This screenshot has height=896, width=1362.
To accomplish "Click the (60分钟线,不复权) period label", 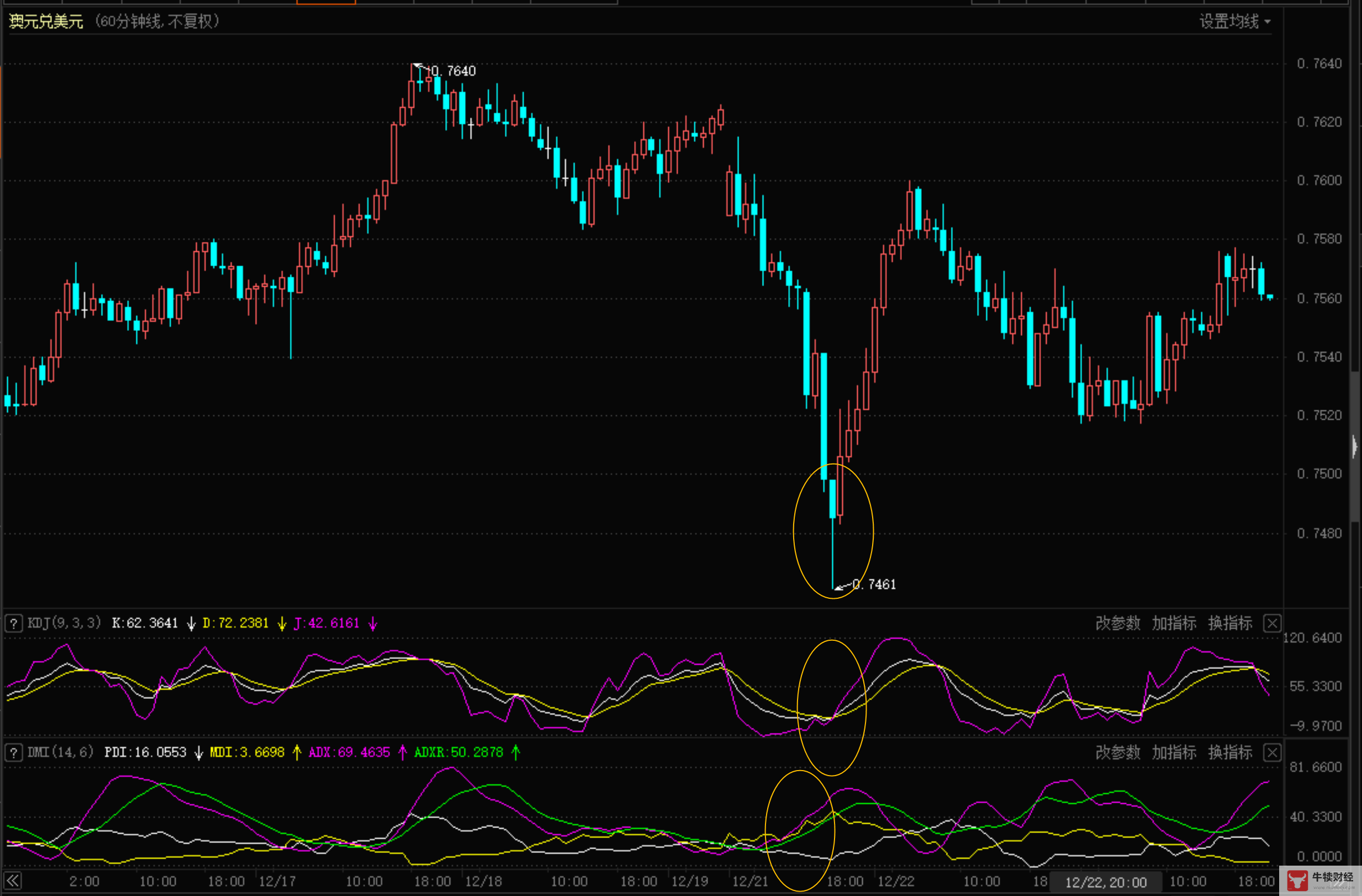I will point(157,22).
